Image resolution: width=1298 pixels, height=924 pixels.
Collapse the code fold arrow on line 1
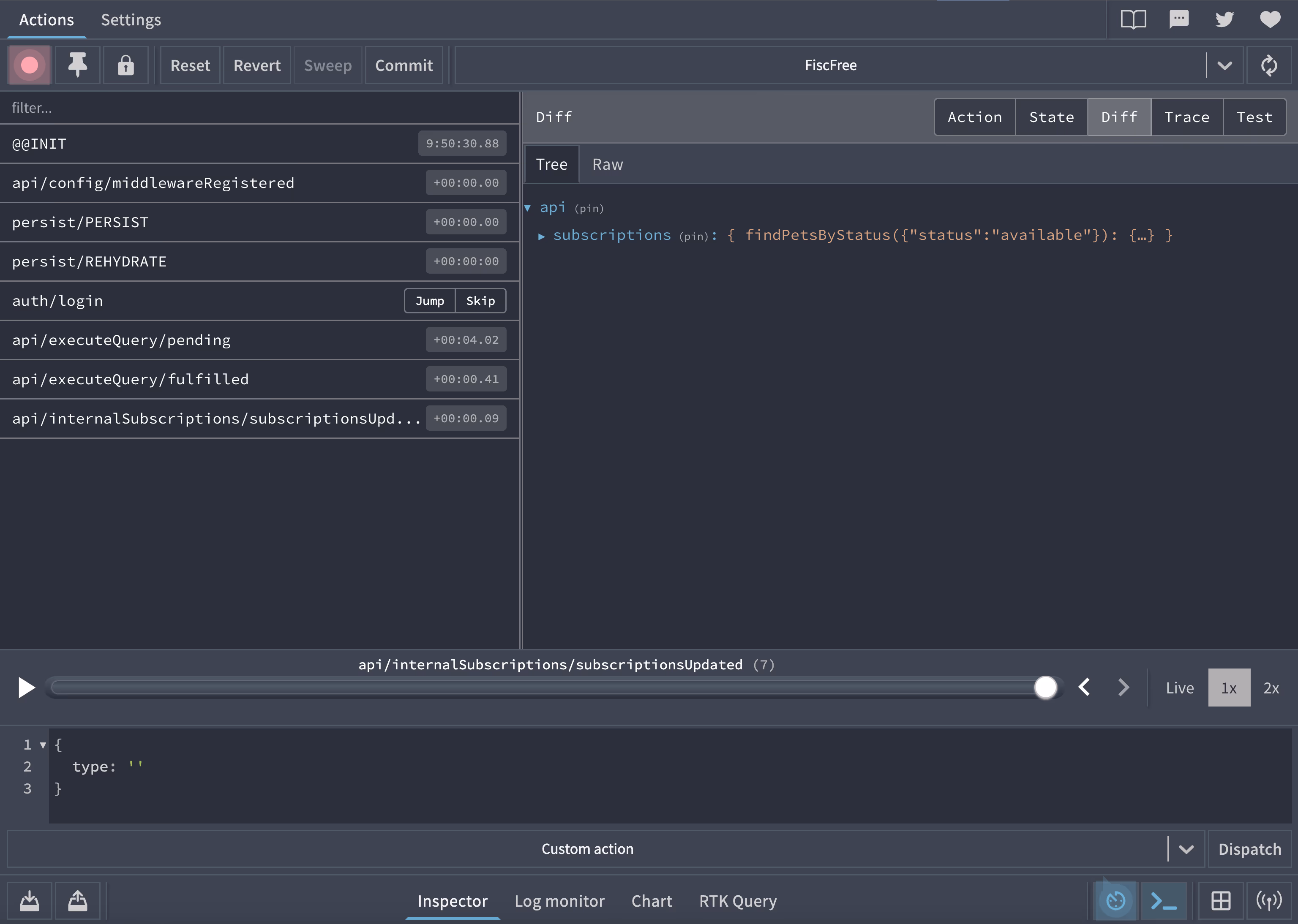(x=43, y=745)
